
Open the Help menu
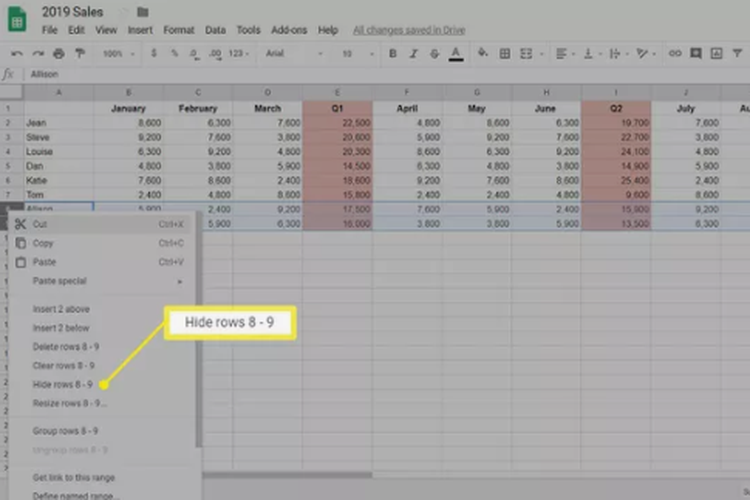tap(328, 30)
